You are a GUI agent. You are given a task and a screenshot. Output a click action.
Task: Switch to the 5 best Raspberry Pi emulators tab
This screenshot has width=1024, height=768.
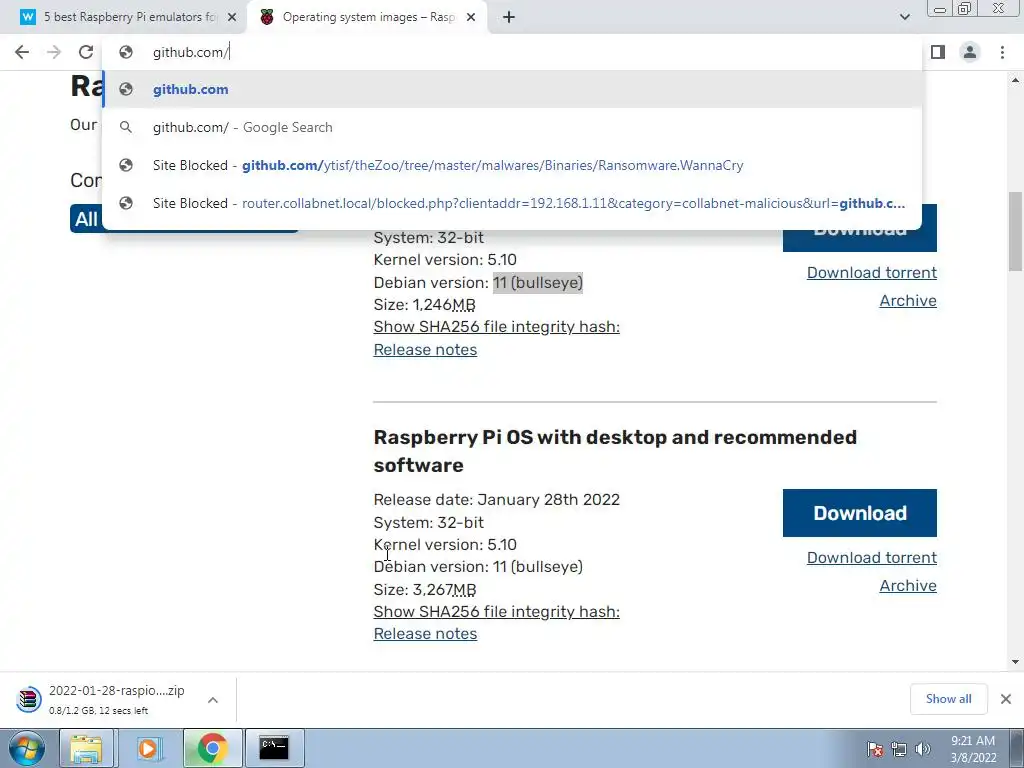pos(129,17)
